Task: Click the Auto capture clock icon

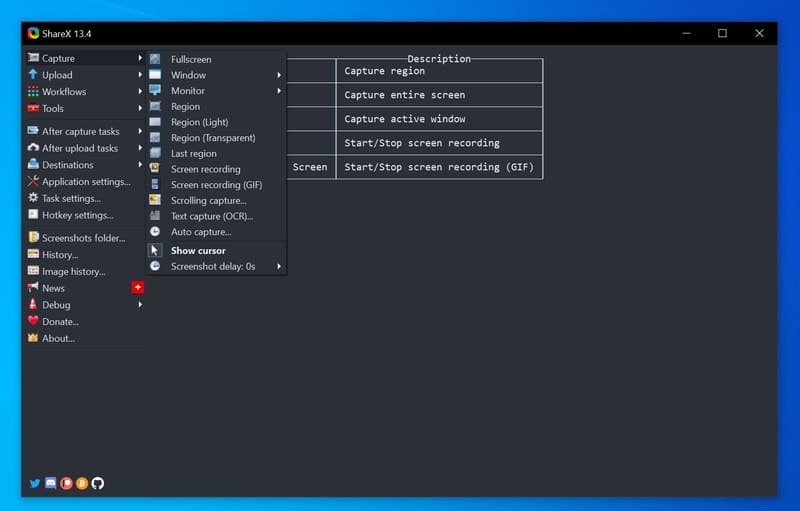Action: point(155,232)
